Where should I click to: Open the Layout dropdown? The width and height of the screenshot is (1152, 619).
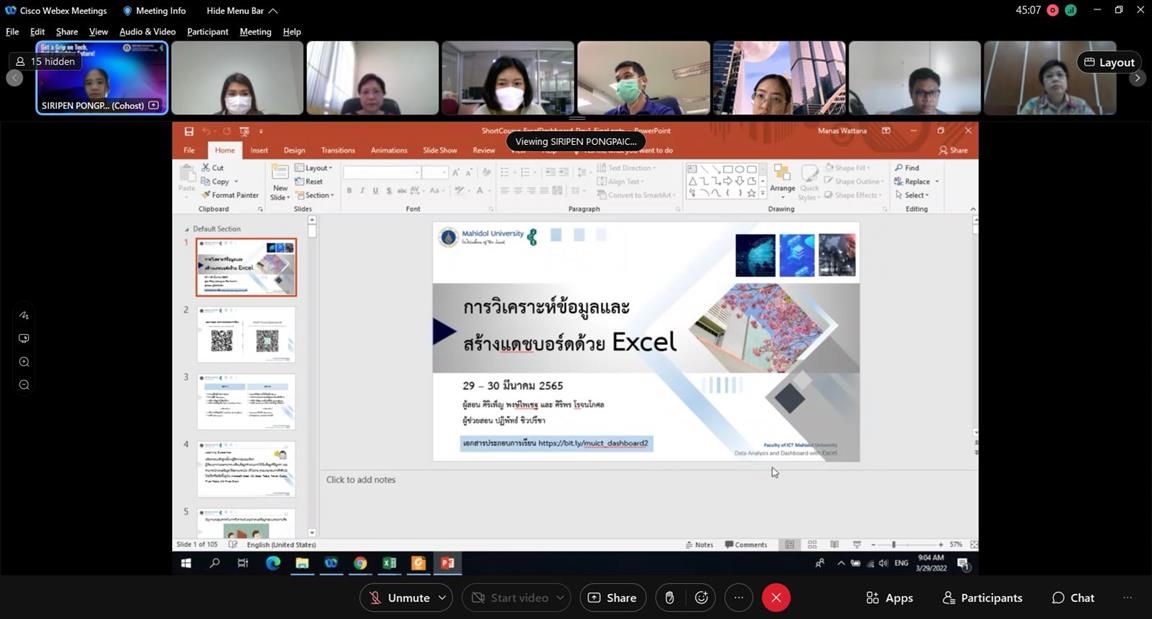tap(1109, 62)
